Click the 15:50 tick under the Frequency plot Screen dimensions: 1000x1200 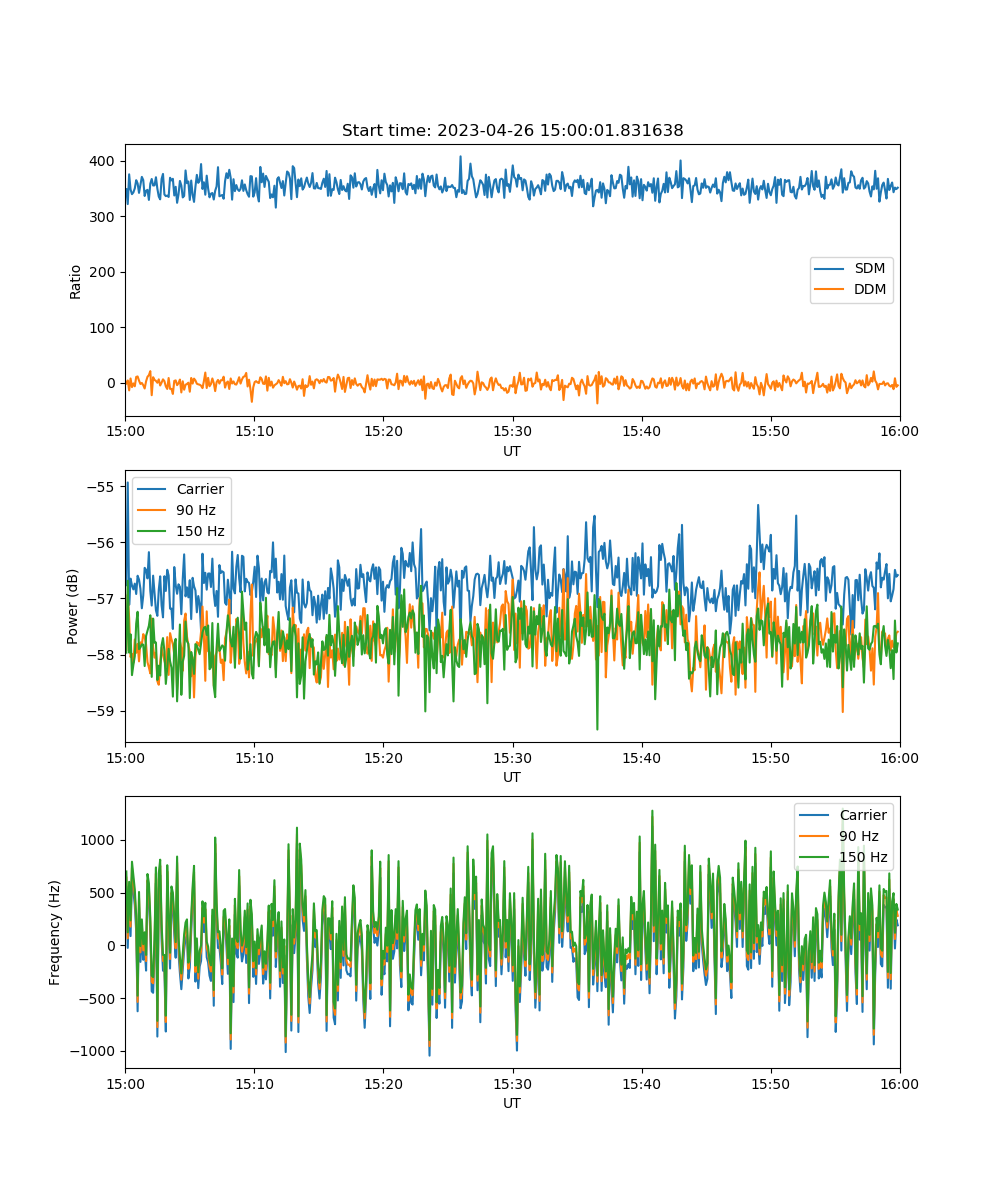click(771, 1083)
